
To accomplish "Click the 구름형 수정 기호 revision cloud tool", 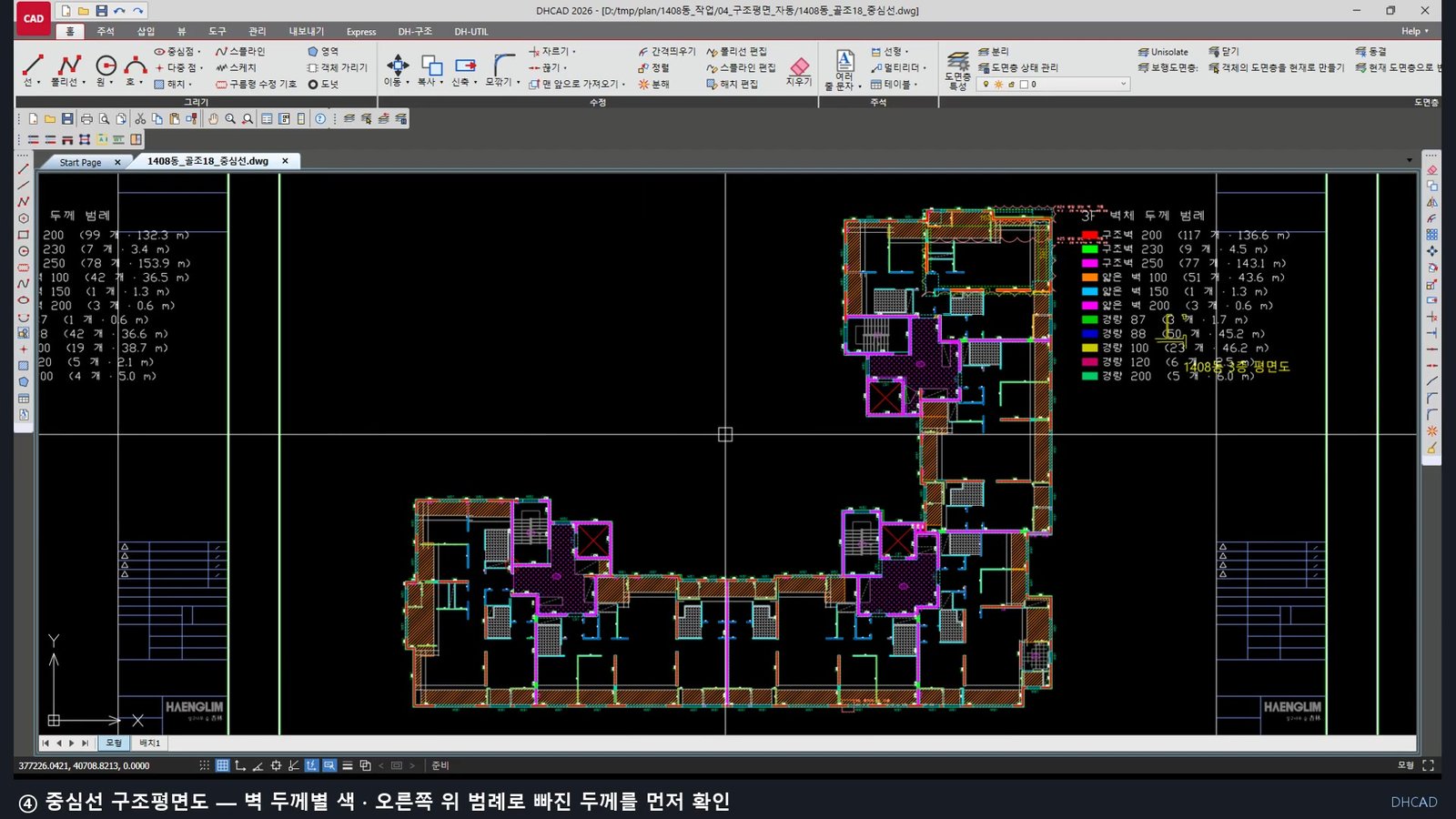I will pos(256,84).
